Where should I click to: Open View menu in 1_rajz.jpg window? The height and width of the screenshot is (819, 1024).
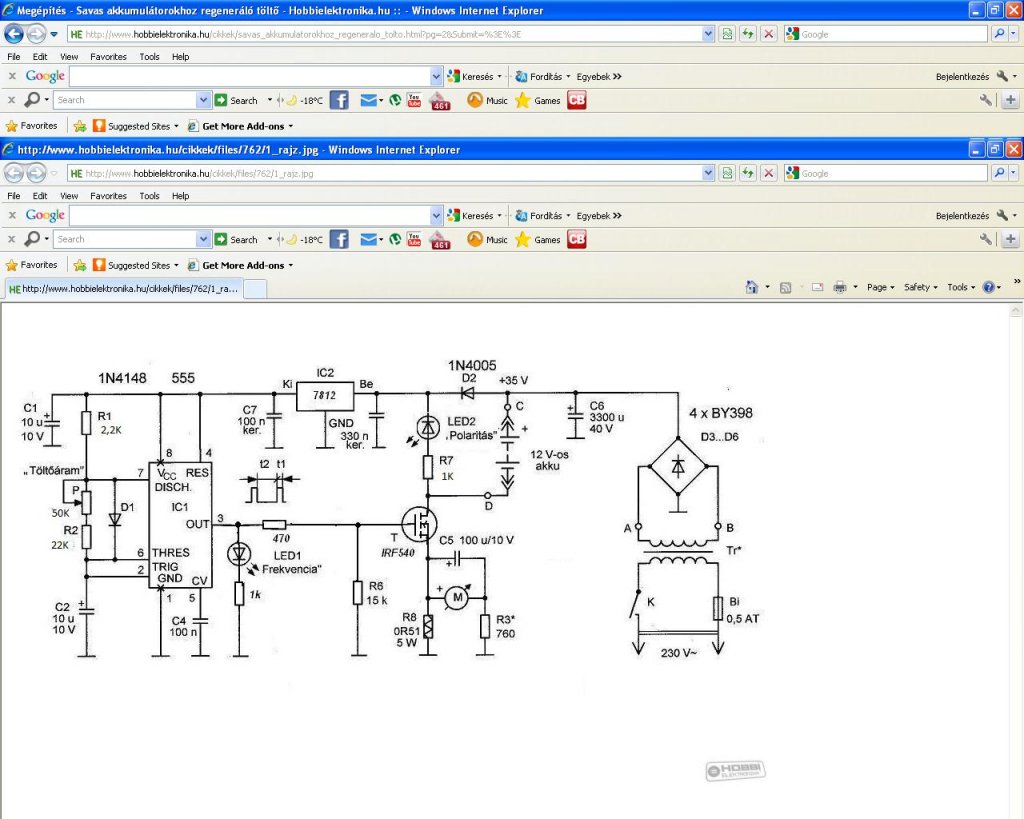click(69, 196)
